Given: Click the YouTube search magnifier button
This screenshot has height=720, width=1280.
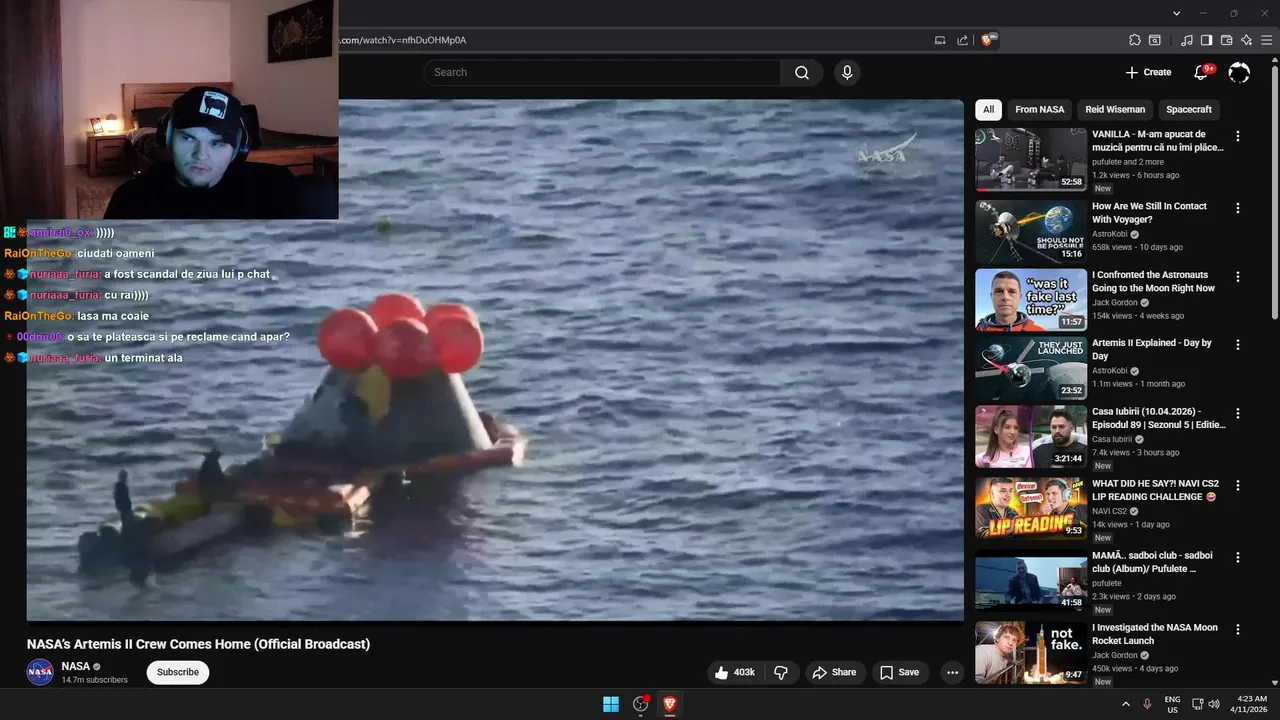Looking at the screenshot, I should point(802,72).
